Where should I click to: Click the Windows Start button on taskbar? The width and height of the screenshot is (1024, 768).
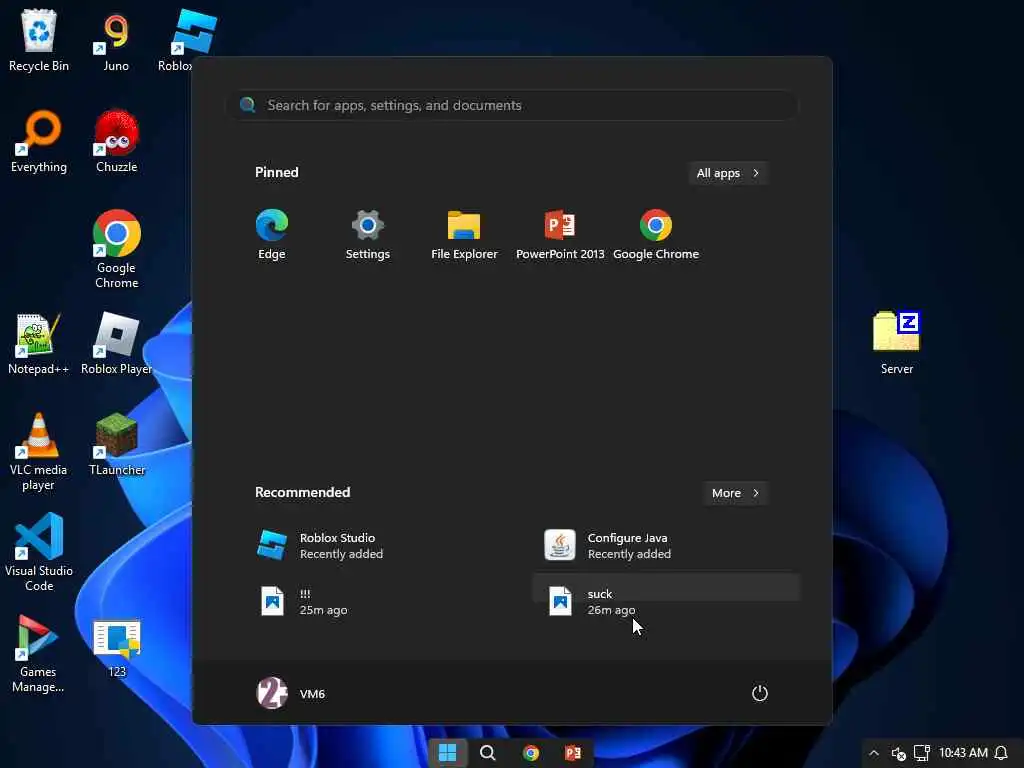[x=447, y=753]
